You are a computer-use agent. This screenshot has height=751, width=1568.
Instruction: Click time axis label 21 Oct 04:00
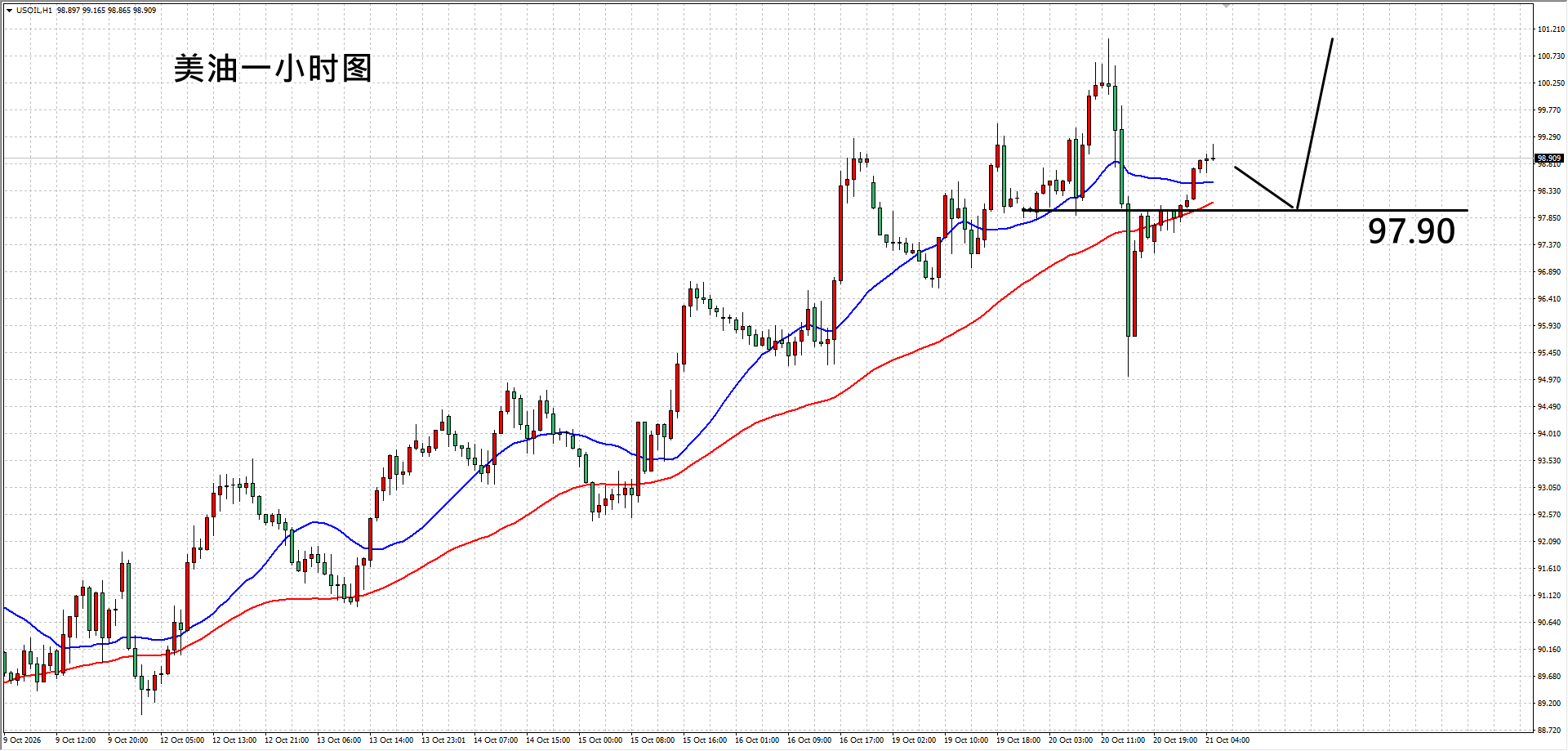point(1227,740)
